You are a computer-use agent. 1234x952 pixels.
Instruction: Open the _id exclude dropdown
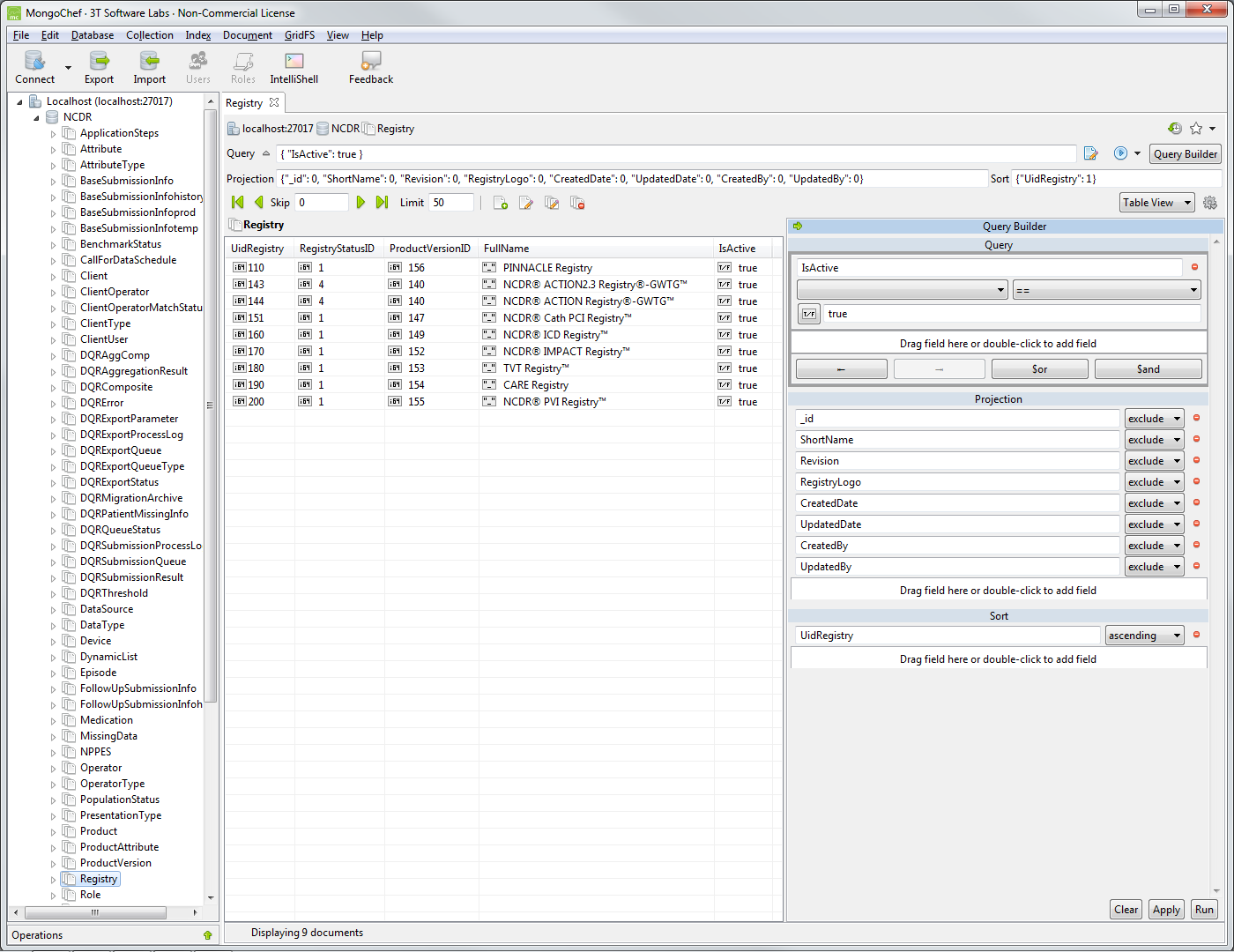[1154, 419]
